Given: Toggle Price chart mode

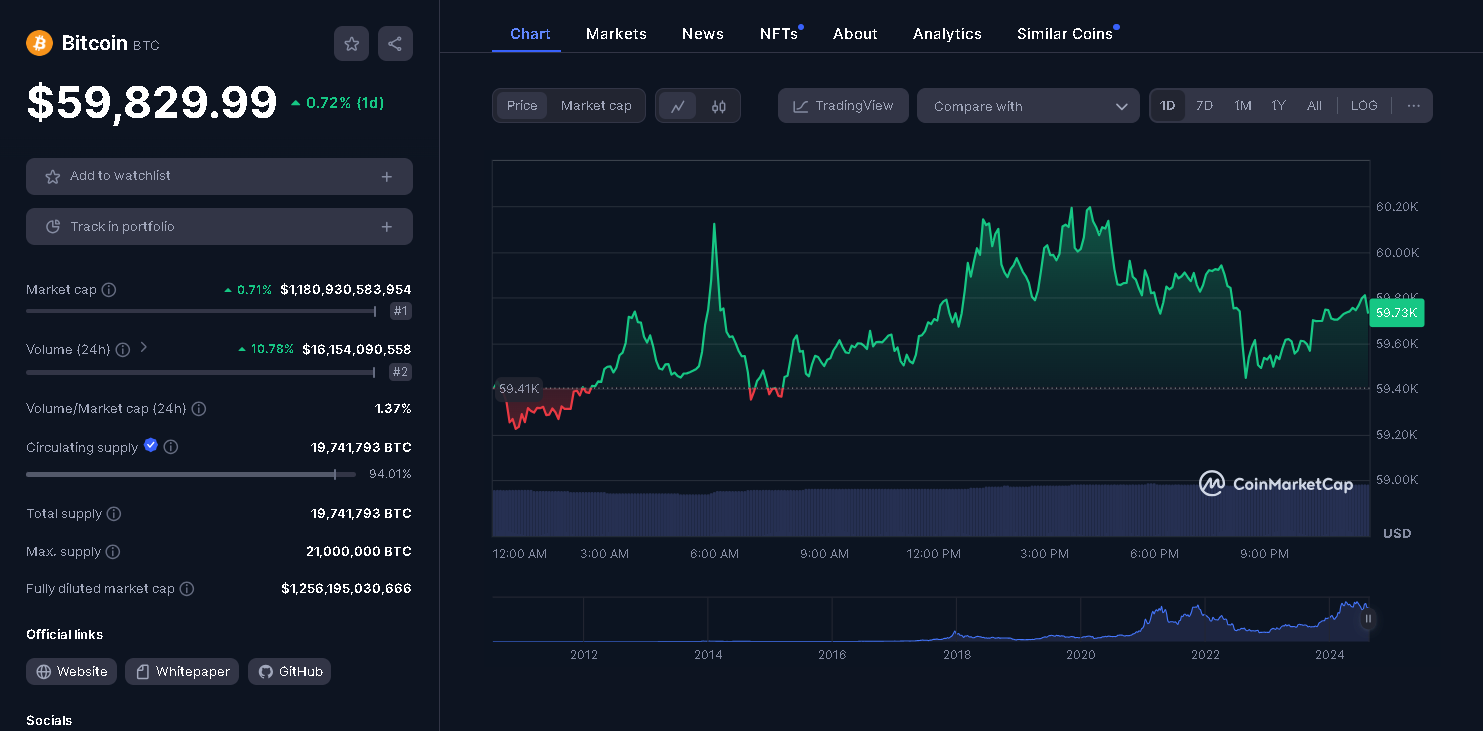Looking at the screenshot, I should 522,106.
